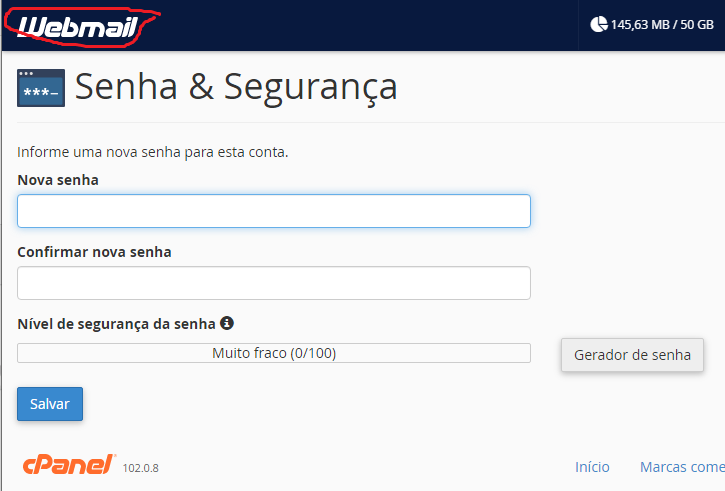Click the password asterisks page icon
Screen dimensions: 725x491
coord(41,88)
